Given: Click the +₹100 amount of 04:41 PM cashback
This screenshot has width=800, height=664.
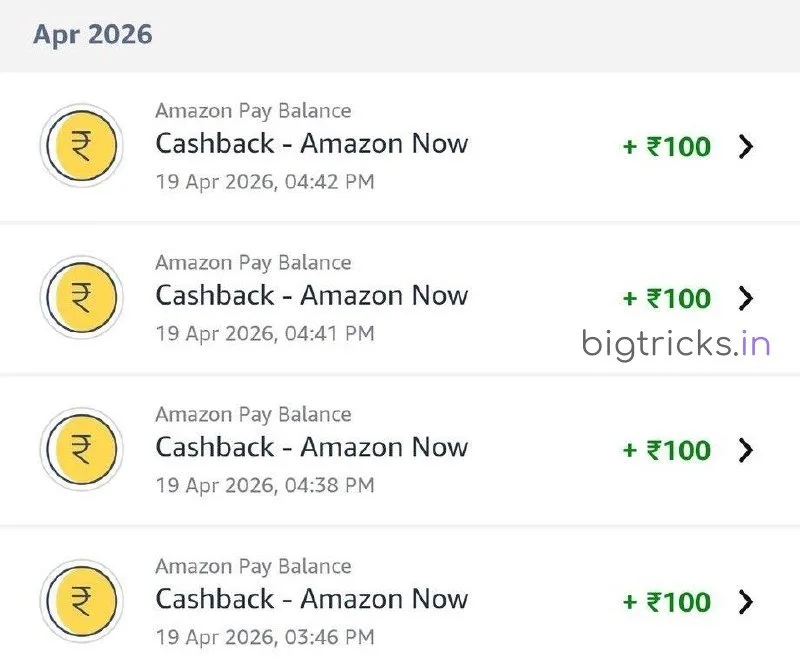Looking at the screenshot, I should 666,299.
